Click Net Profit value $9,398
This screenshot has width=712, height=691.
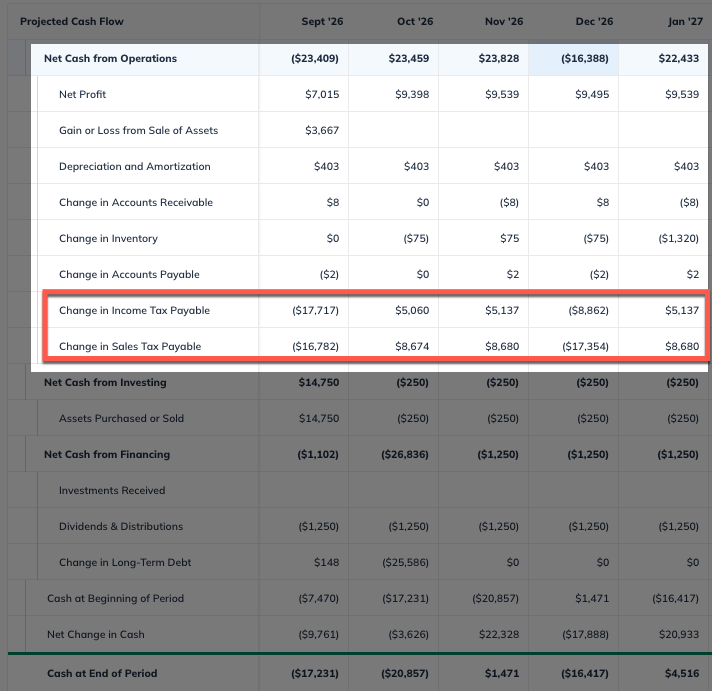(x=412, y=94)
